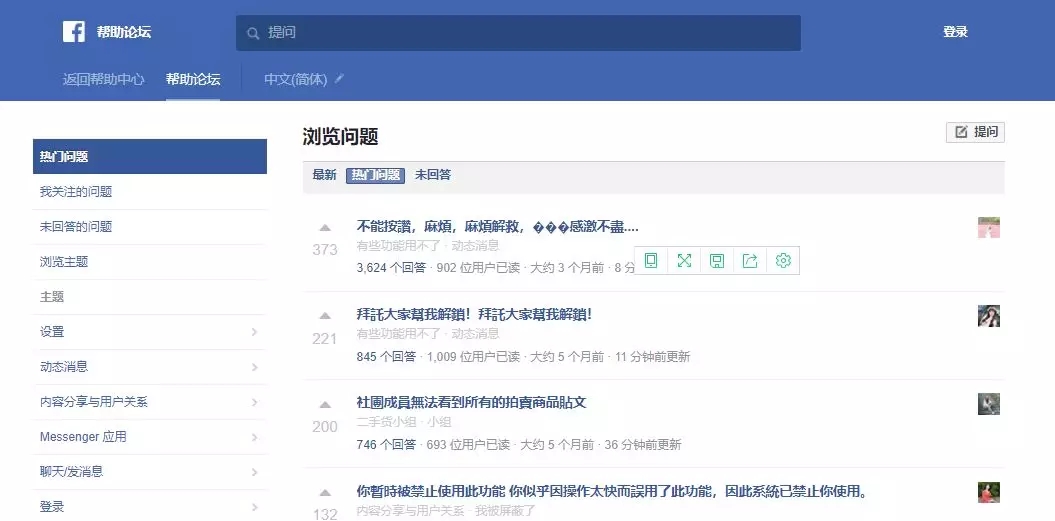Click the Facebook logo icon
The width and height of the screenshot is (1055, 521).
point(73,32)
